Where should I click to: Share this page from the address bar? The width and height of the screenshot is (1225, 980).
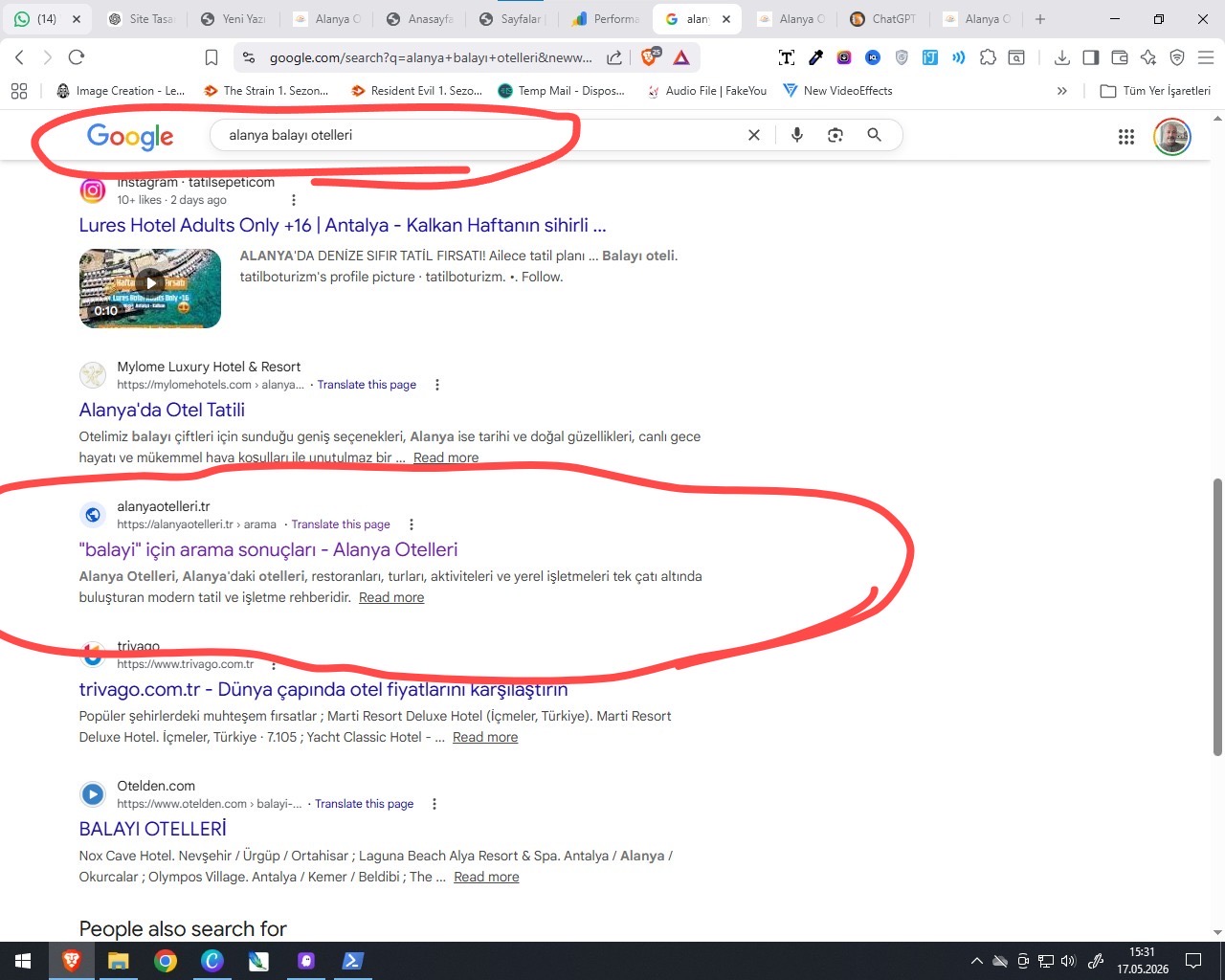(x=614, y=57)
